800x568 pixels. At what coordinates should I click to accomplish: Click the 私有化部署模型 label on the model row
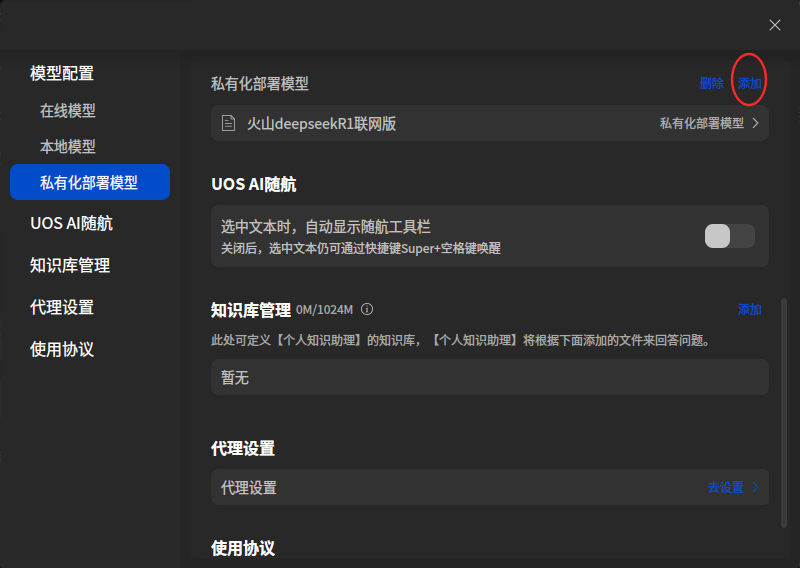pyautogui.click(x=702, y=123)
